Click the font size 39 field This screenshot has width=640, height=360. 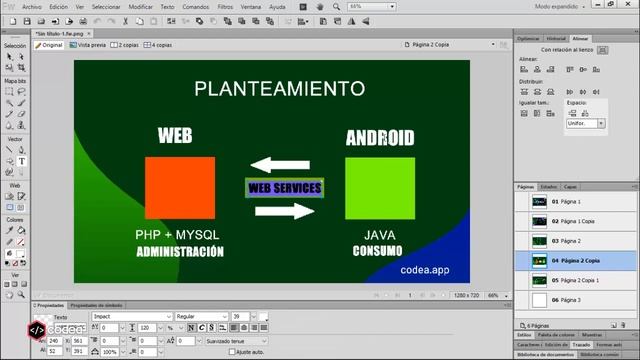click(x=240, y=316)
